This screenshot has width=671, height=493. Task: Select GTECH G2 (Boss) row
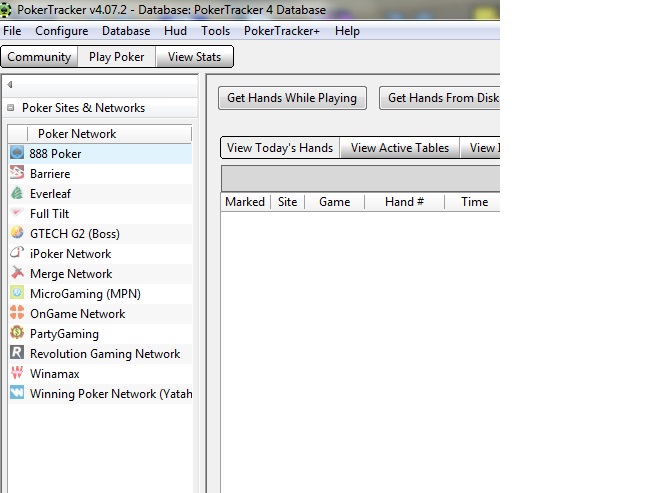[x=101, y=234]
